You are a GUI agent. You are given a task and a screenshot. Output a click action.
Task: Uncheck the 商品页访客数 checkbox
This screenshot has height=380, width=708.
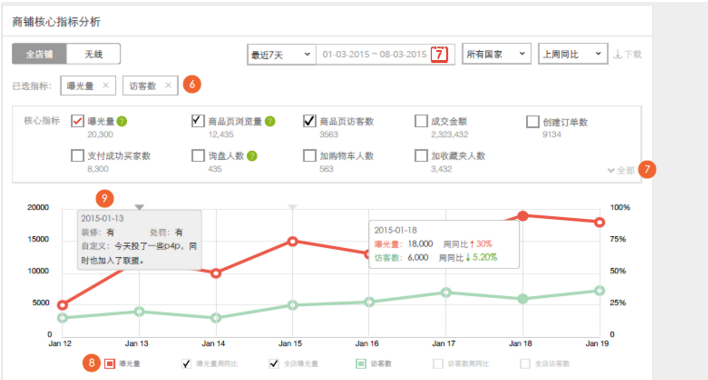309,121
